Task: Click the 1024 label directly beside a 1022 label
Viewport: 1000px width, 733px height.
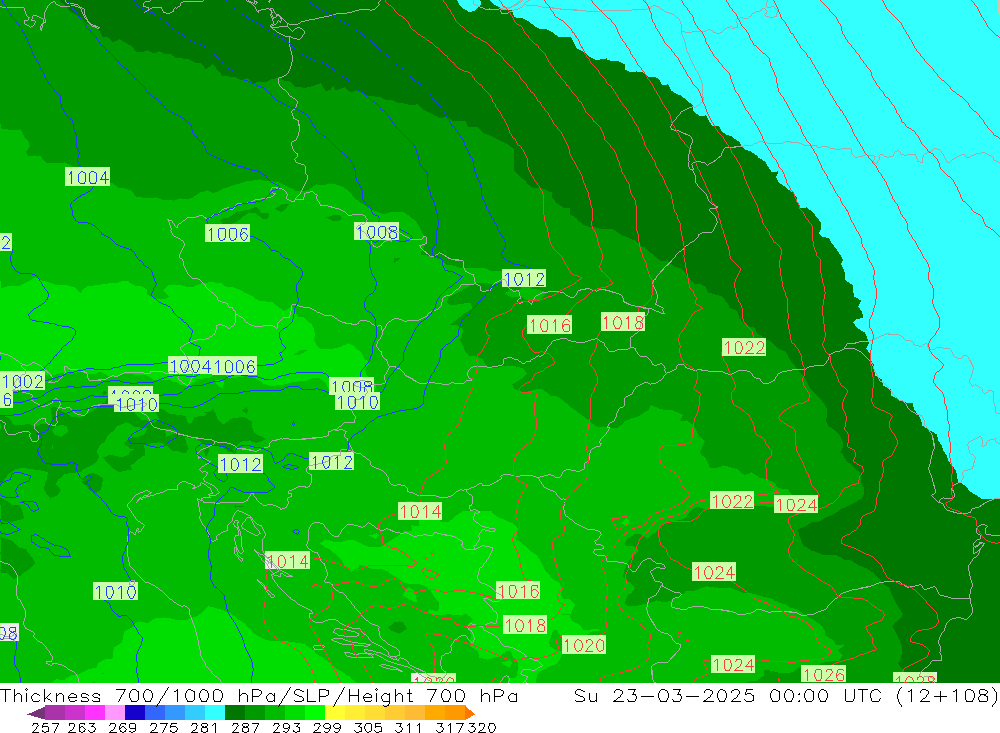Action: (796, 505)
